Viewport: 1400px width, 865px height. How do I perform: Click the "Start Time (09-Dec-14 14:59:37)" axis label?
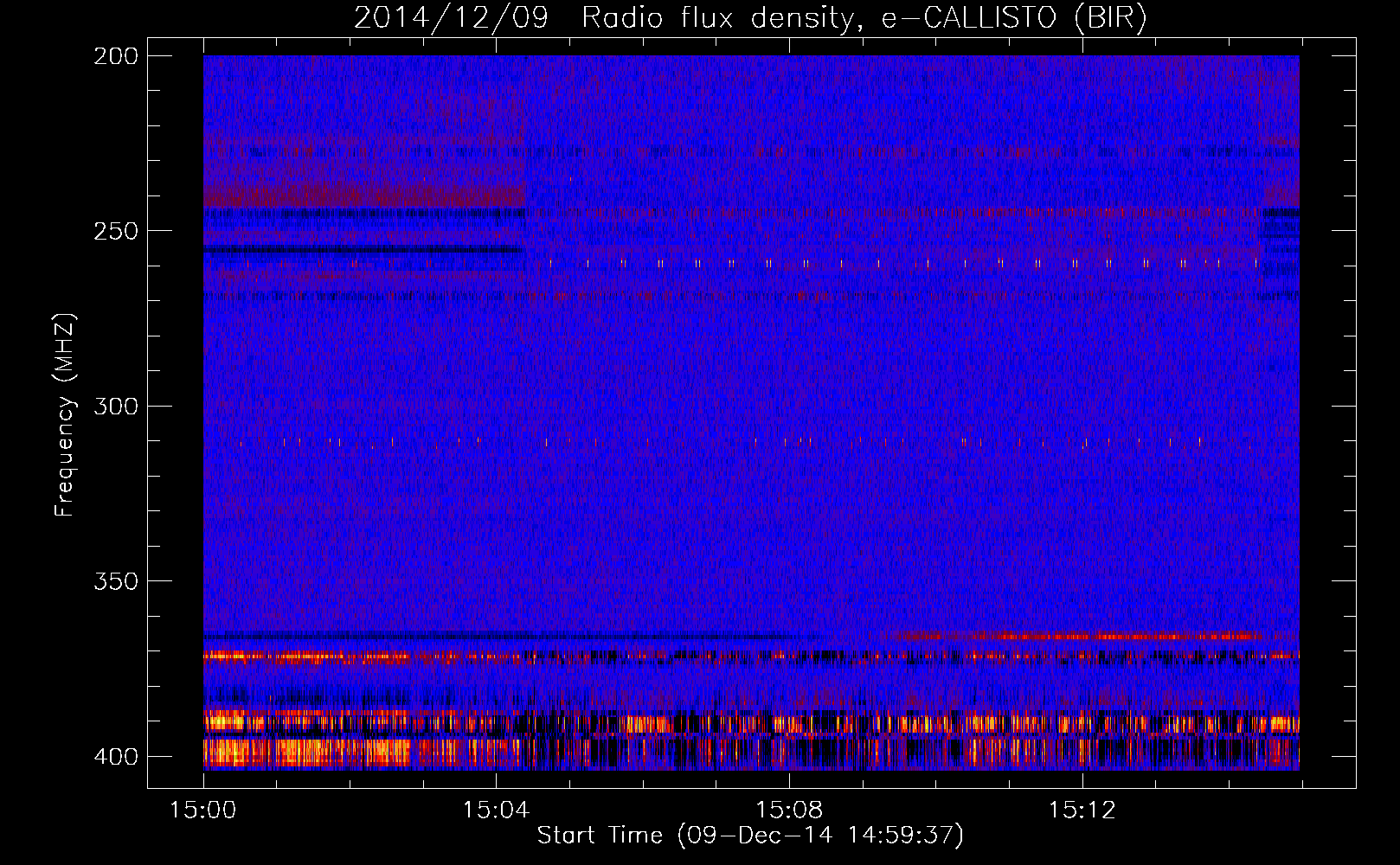click(x=750, y=836)
